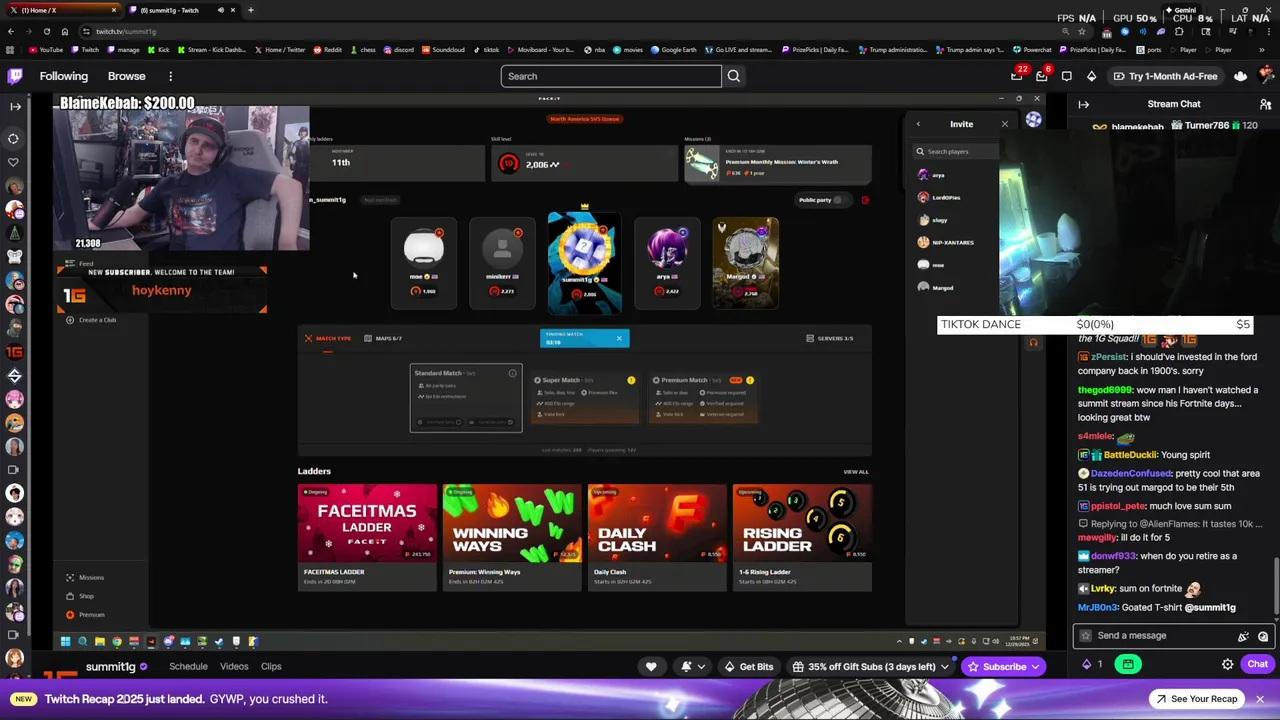1280x720 pixels.
Task: Collapse the Stream Chat panel
Action: click(1084, 104)
